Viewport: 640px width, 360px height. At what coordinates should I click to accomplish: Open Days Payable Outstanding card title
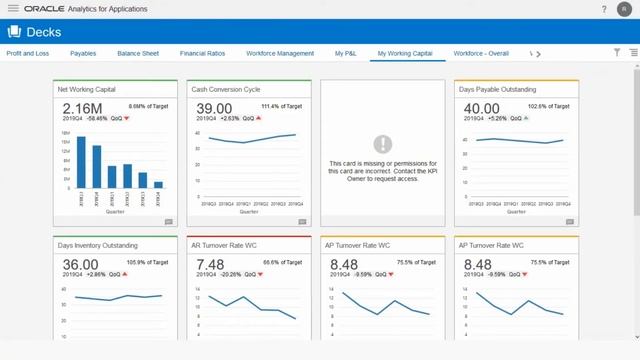coord(497,89)
